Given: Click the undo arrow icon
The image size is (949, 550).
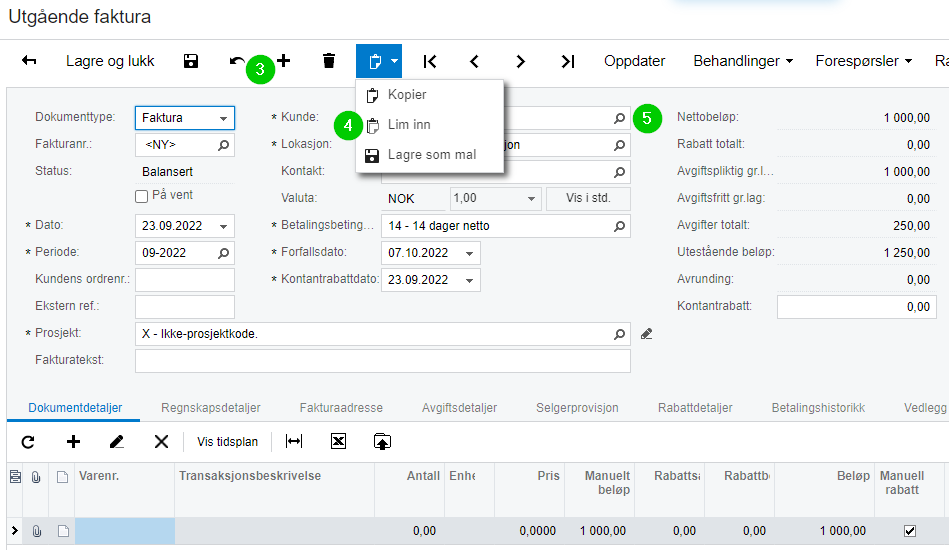Looking at the screenshot, I should pyautogui.click(x=237, y=61).
